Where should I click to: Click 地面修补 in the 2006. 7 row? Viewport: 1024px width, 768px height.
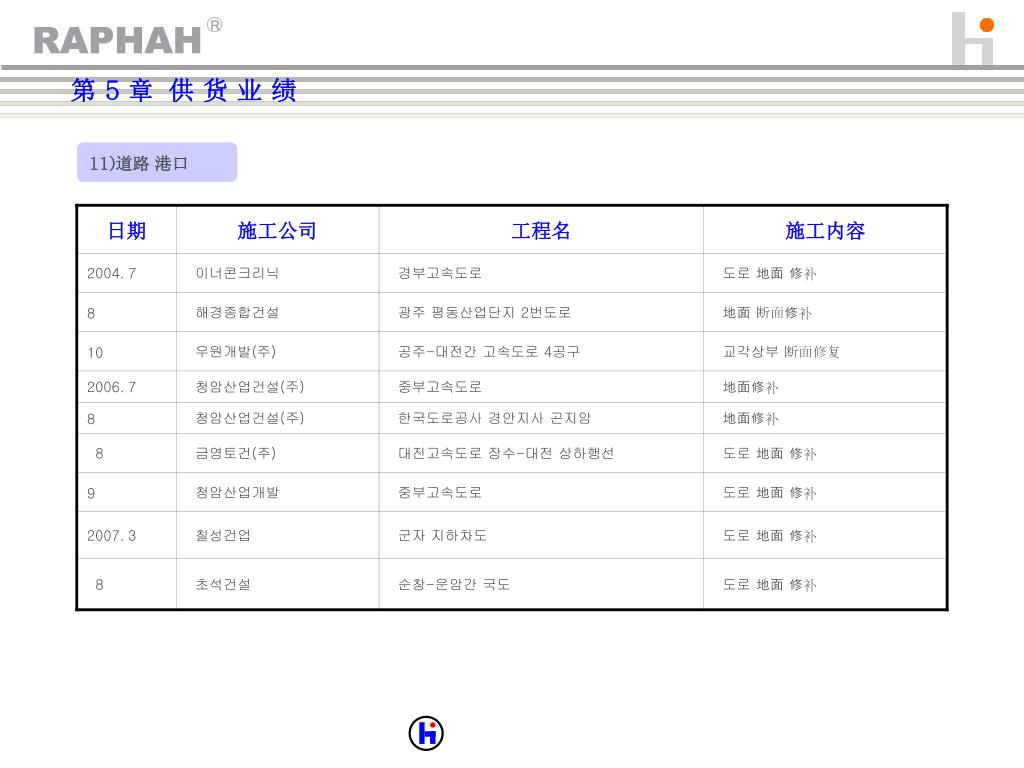(x=750, y=387)
